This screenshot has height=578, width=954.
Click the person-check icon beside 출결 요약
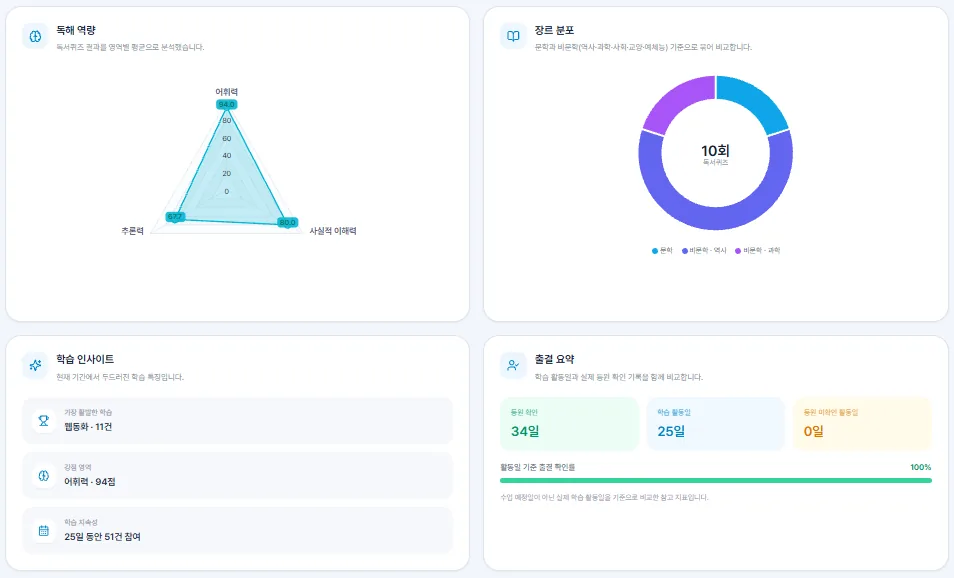tap(513, 366)
